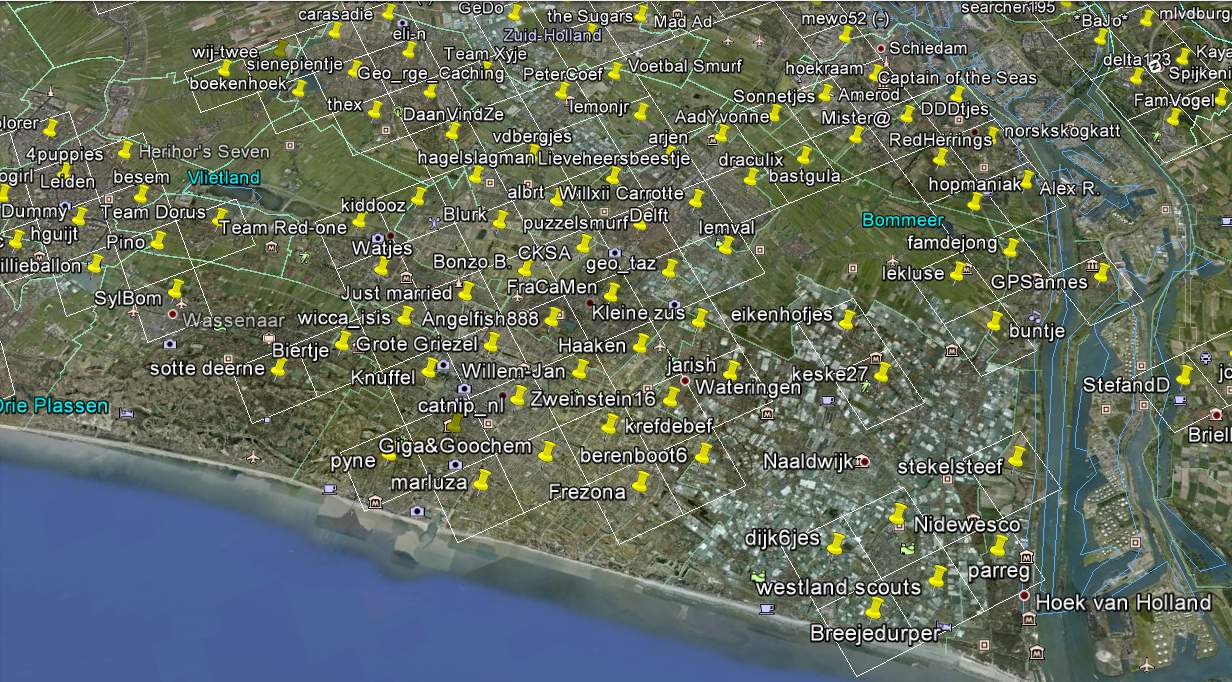The image size is (1232, 682).
Task: Click the Giga&Goochem pushpin
Action: pyautogui.click(x=547, y=451)
